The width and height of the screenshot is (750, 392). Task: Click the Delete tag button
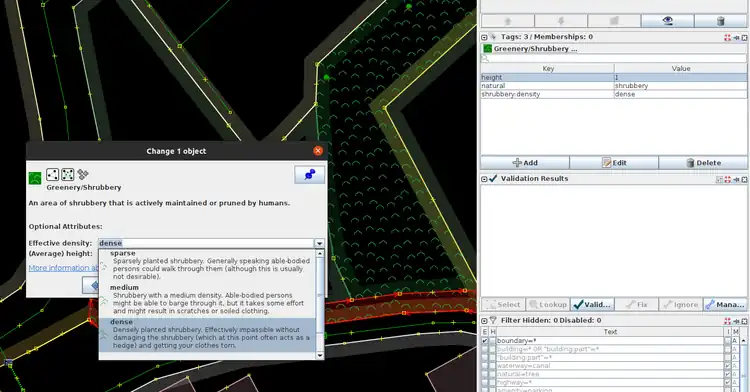pyautogui.click(x=703, y=163)
